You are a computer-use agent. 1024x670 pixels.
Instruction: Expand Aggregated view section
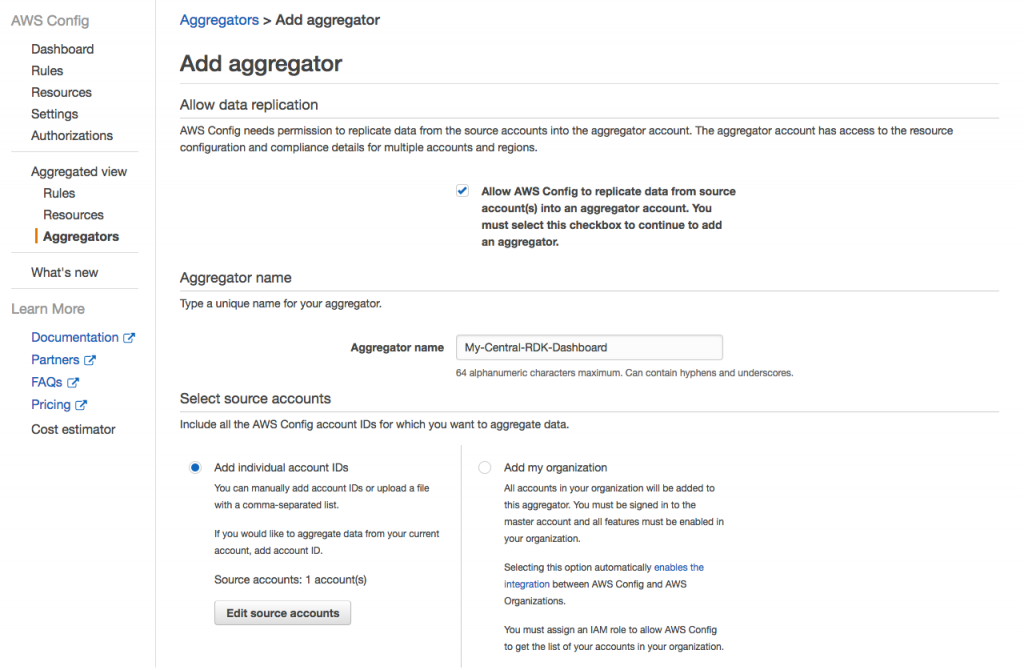pos(79,172)
